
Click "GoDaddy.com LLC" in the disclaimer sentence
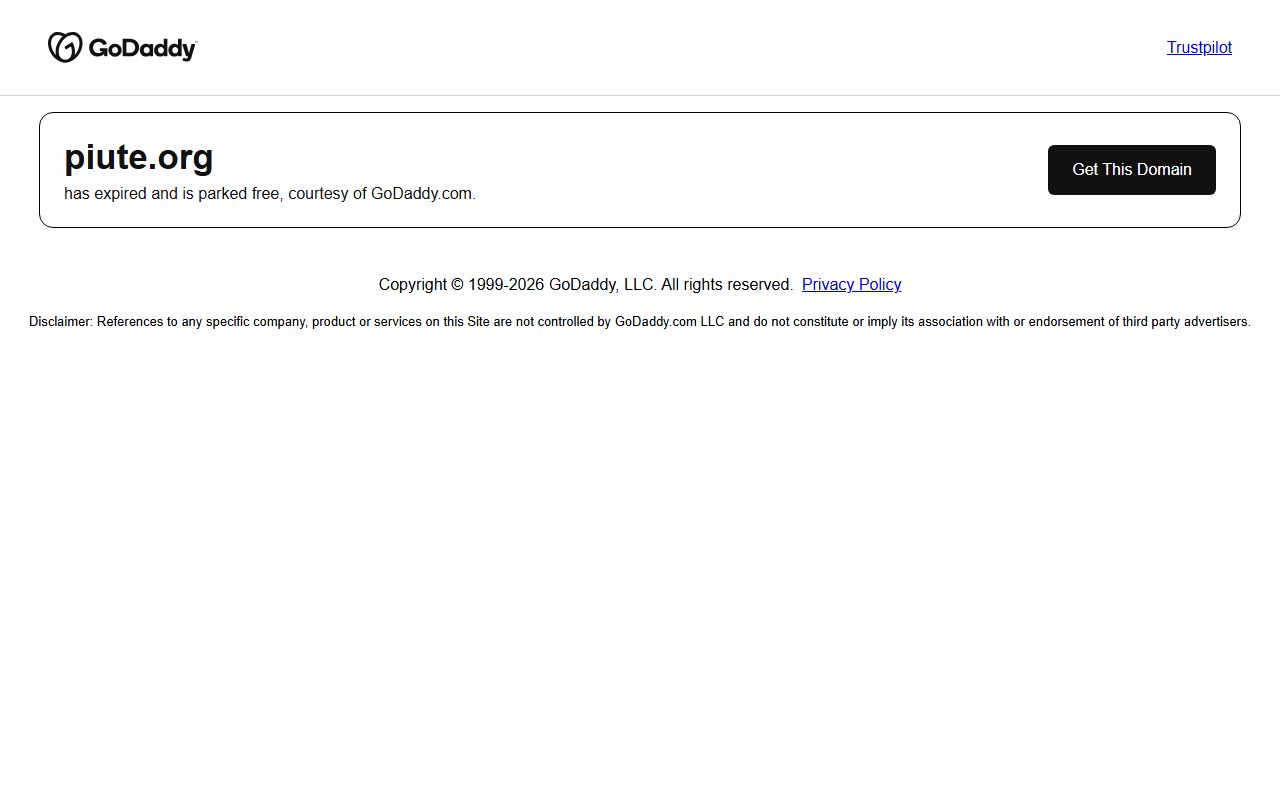click(669, 322)
